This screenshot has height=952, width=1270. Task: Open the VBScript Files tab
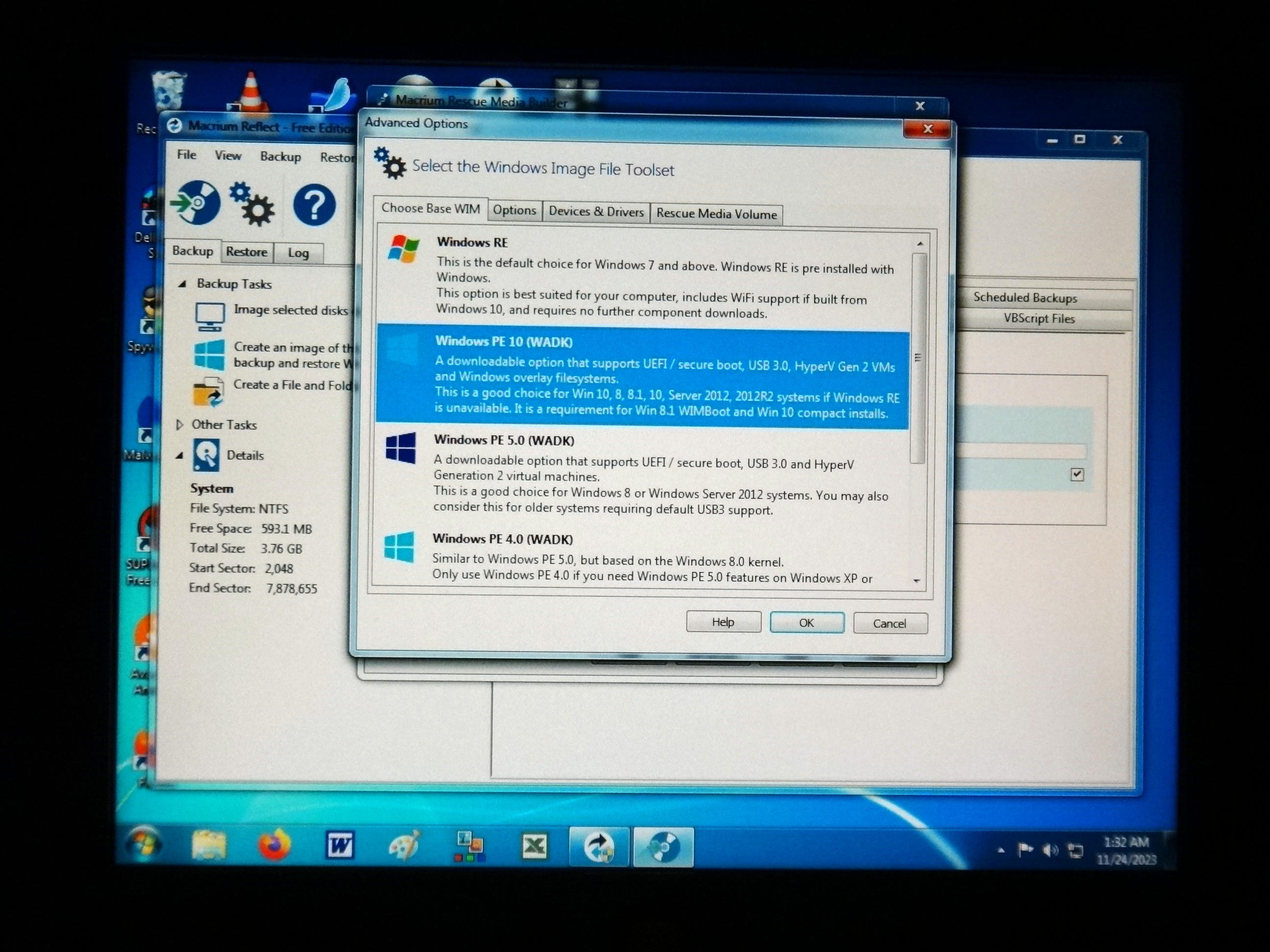[1039, 318]
